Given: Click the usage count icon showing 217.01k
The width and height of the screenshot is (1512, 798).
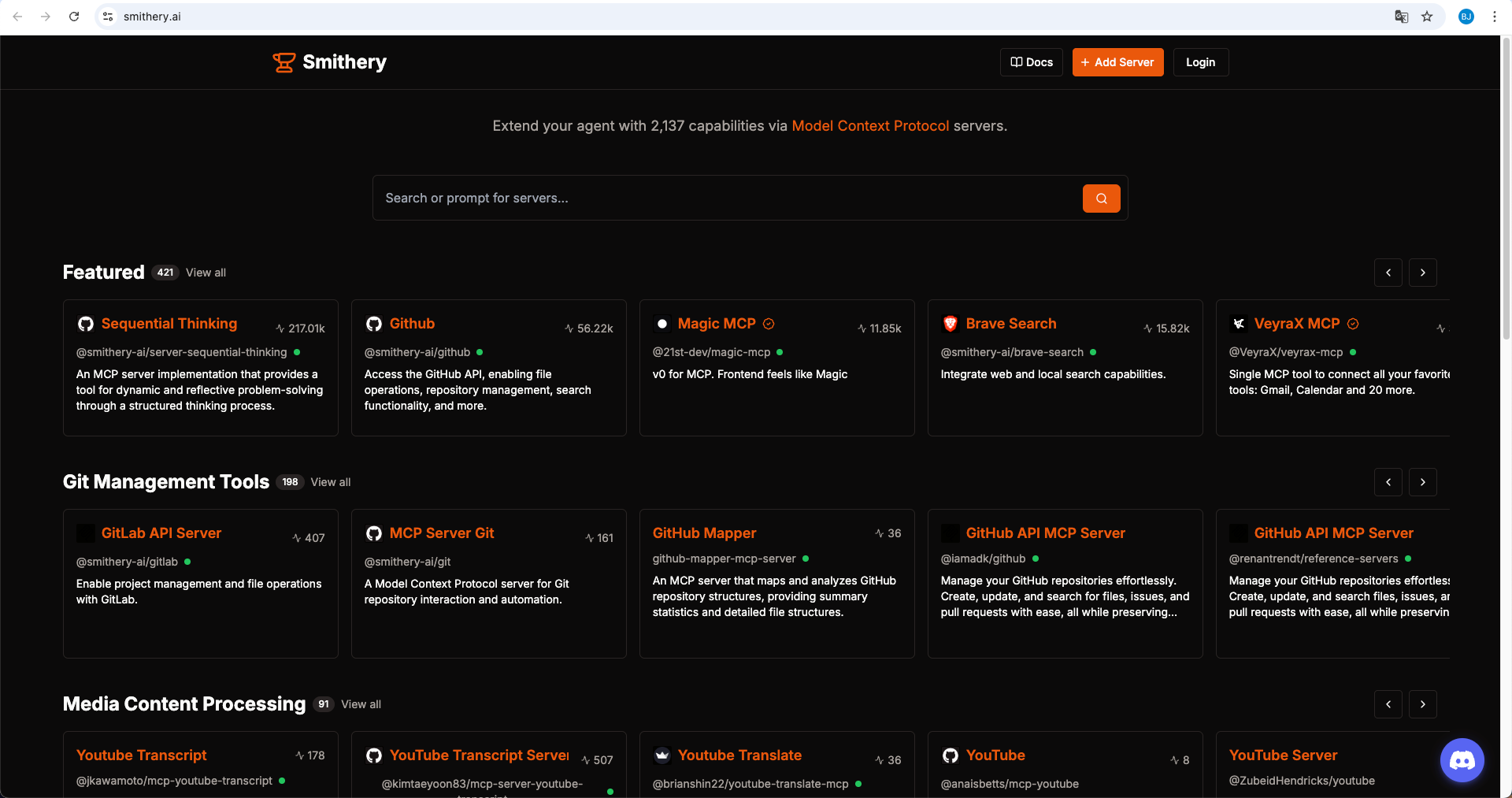Looking at the screenshot, I should point(280,328).
